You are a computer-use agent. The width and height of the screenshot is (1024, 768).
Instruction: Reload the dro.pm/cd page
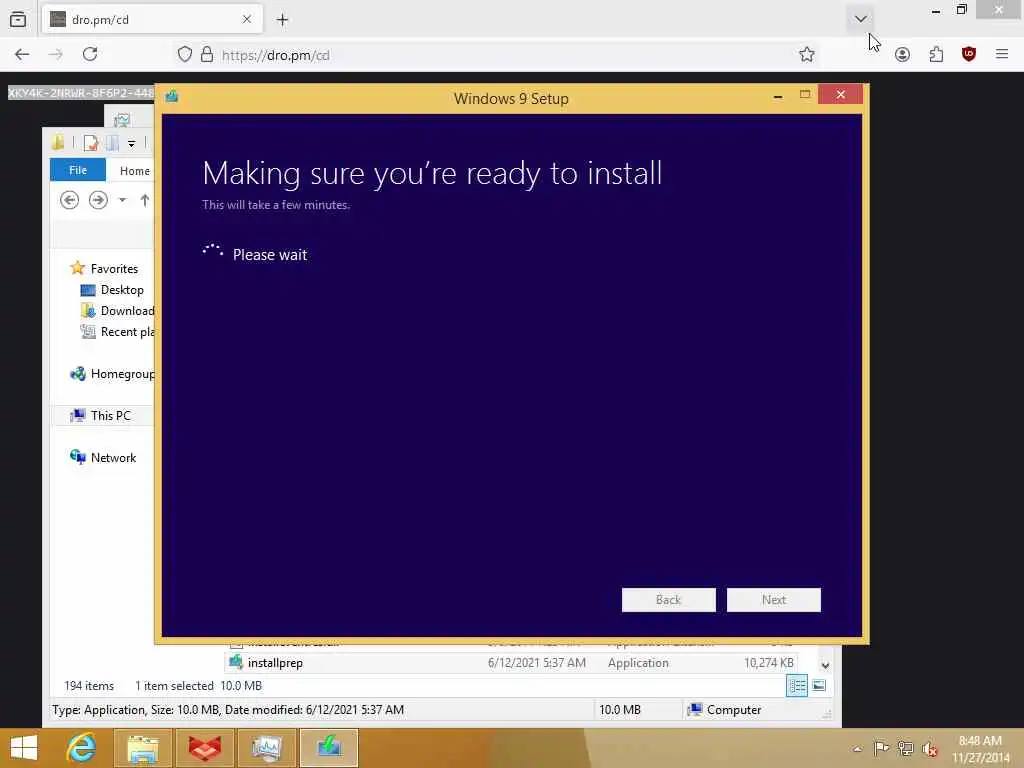point(90,54)
